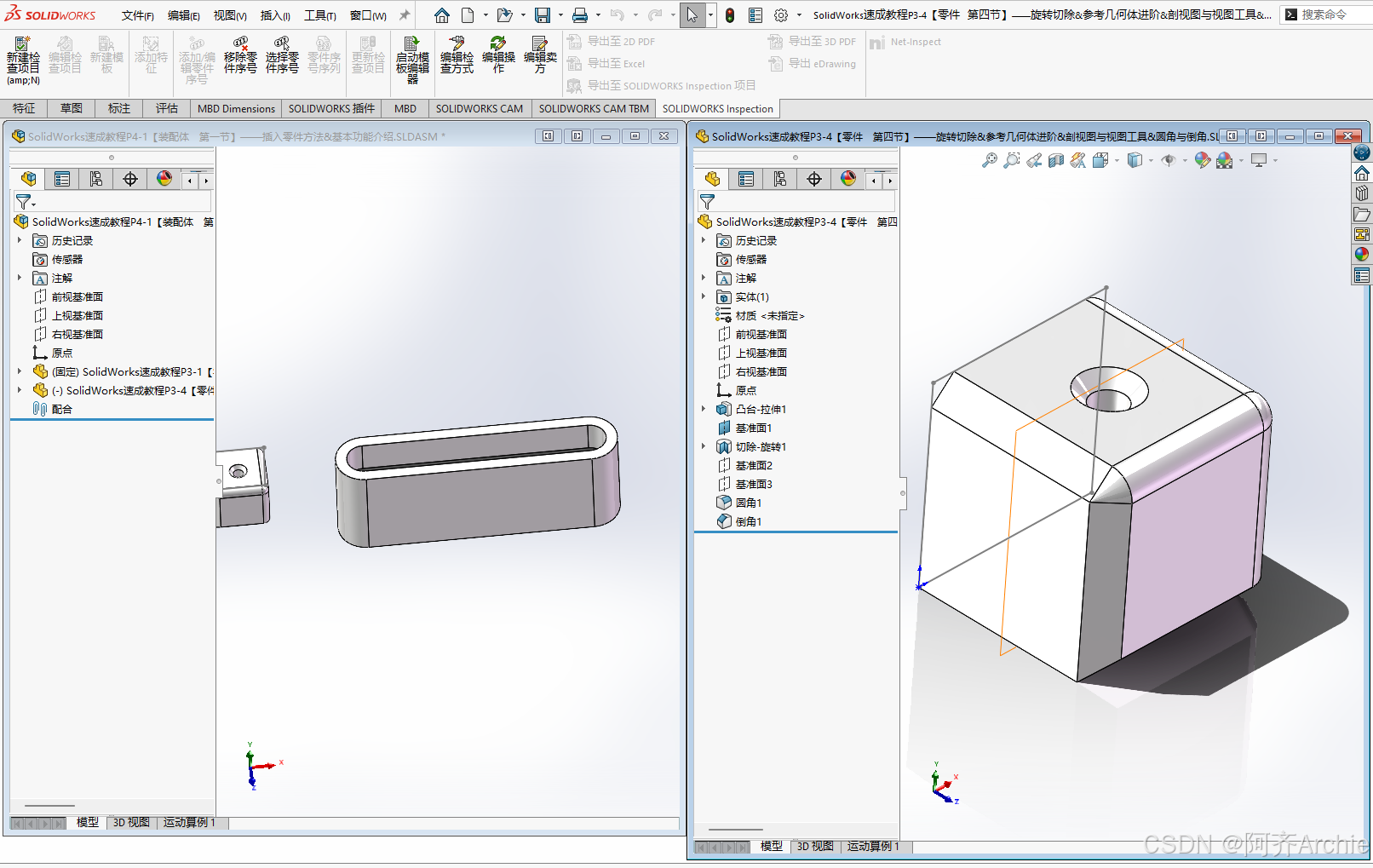Open the File Explorer task pane icon

(1362, 214)
